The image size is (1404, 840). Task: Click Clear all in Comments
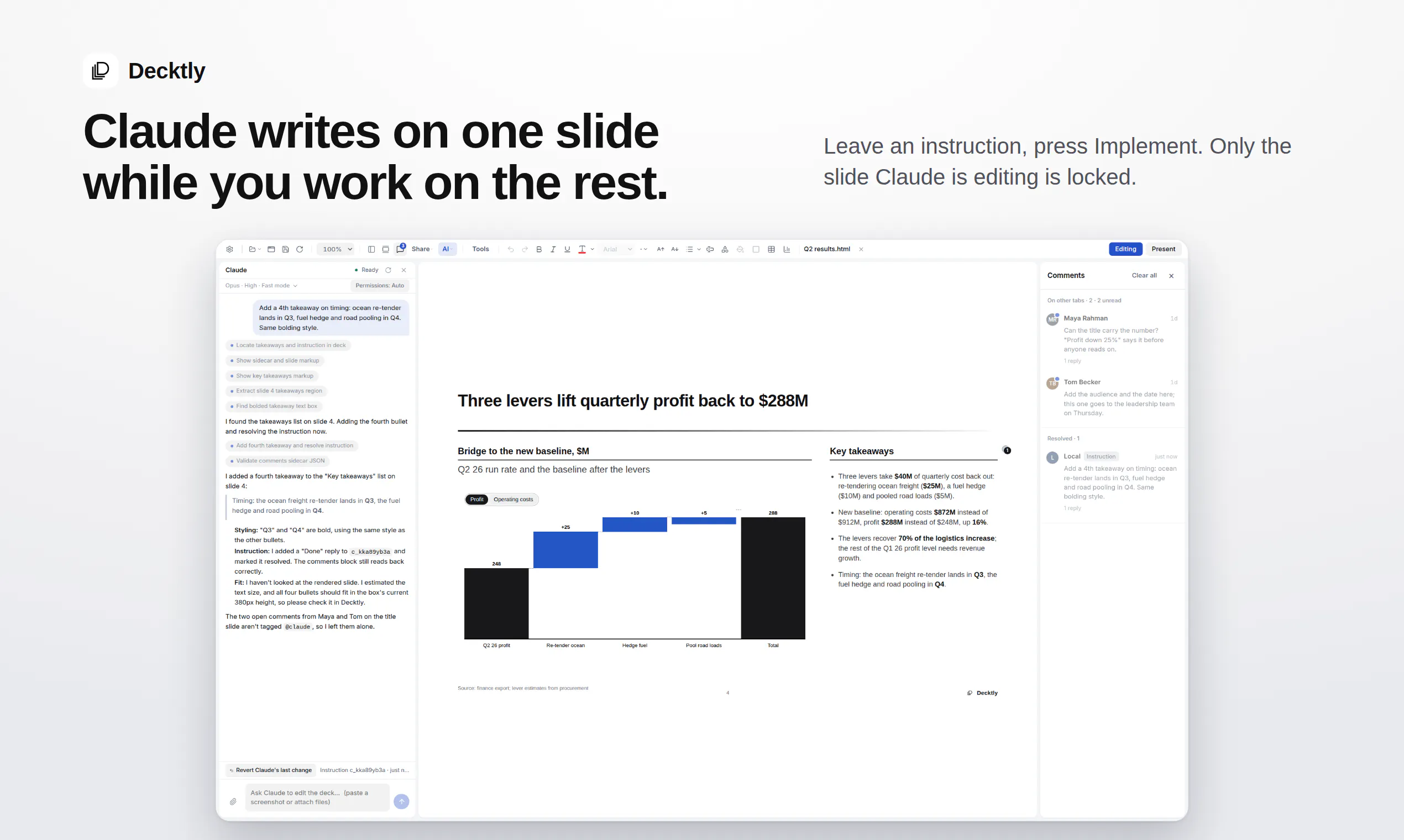click(x=1144, y=276)
